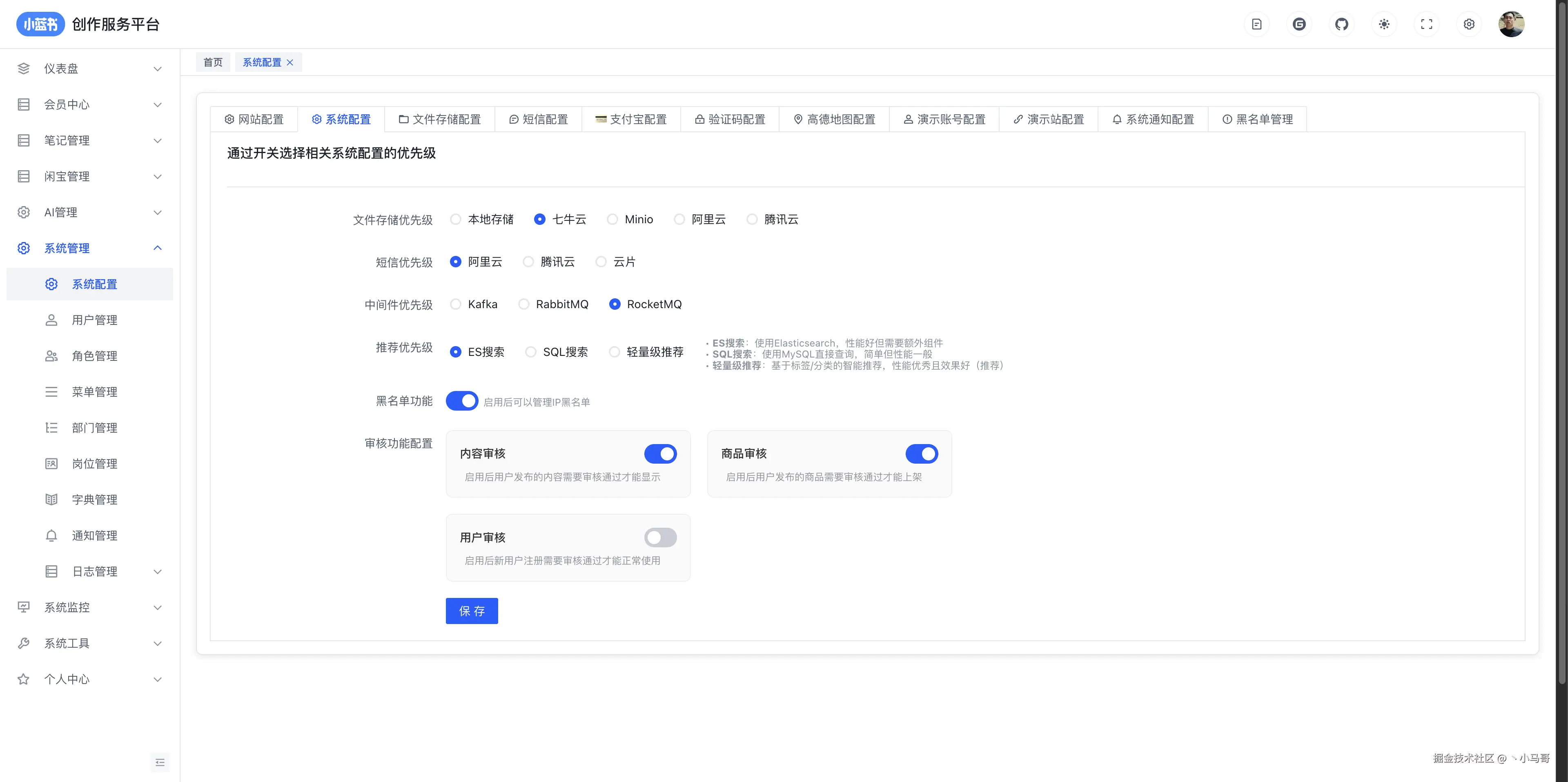Switch to 文件存储配置 tab
Viewport: 1568px width, 782px height.
(x=440, y=119)
